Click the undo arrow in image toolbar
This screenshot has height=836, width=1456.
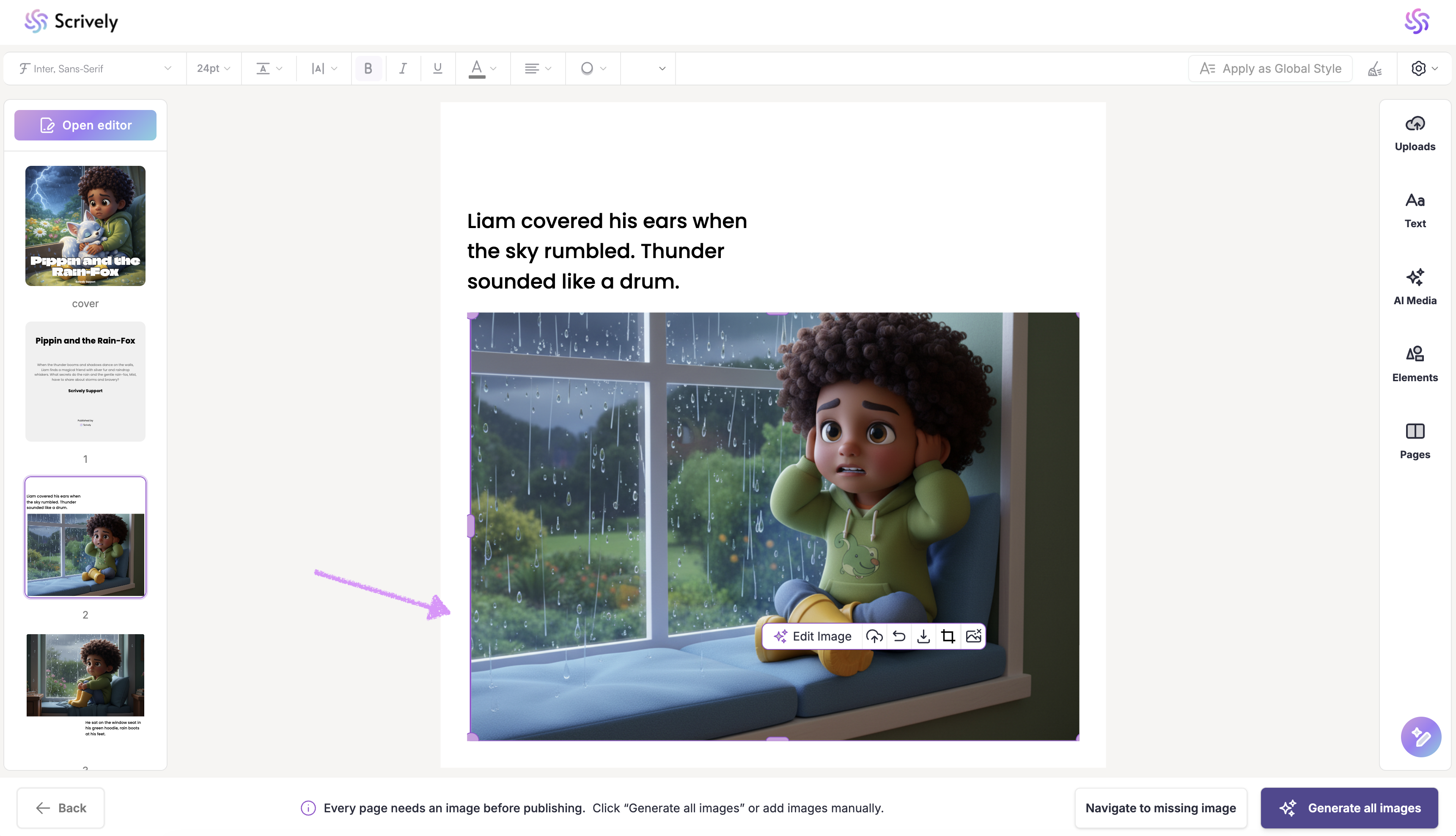tap(899, 636)
